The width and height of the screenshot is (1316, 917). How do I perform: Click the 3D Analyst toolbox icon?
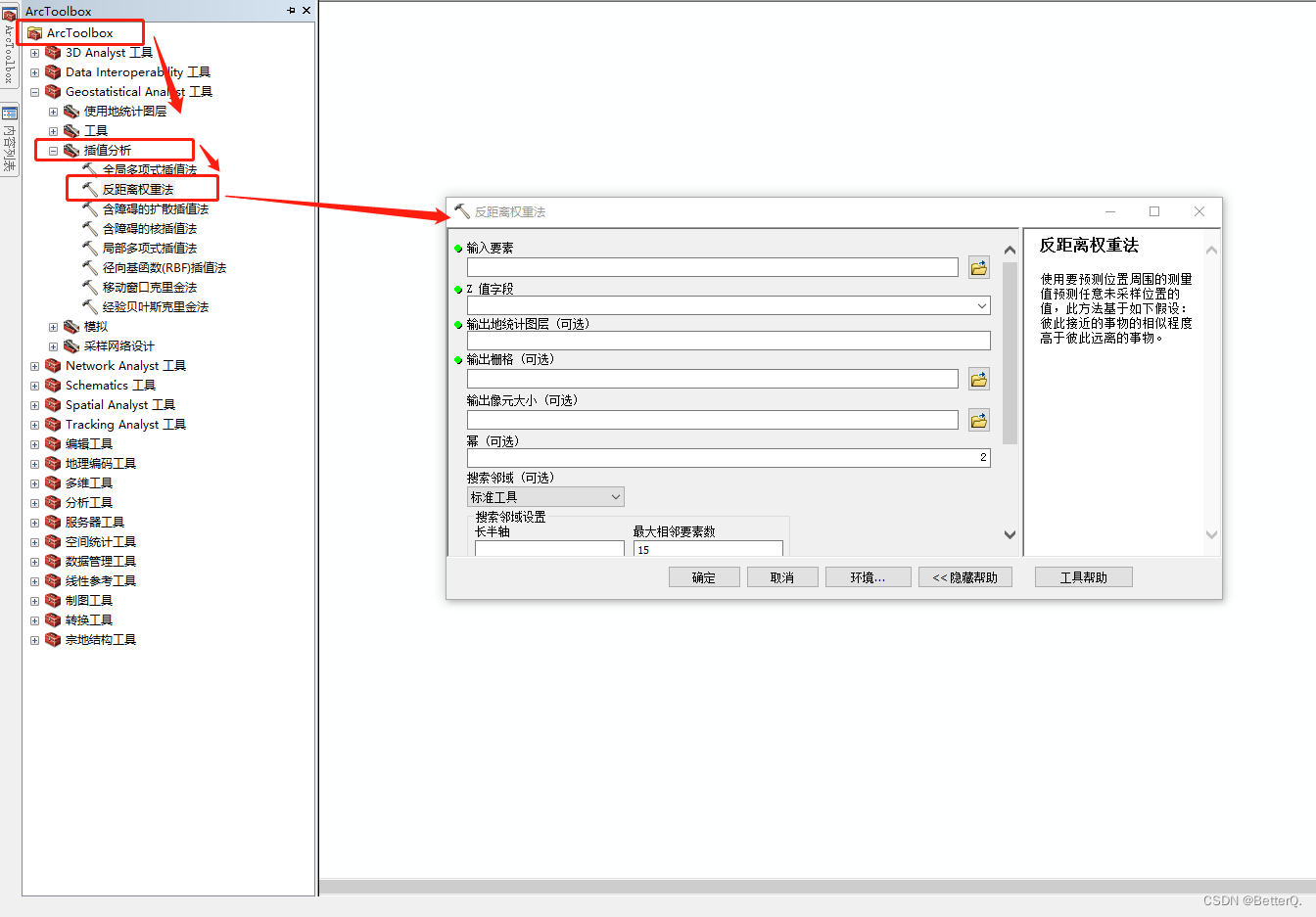53,53
